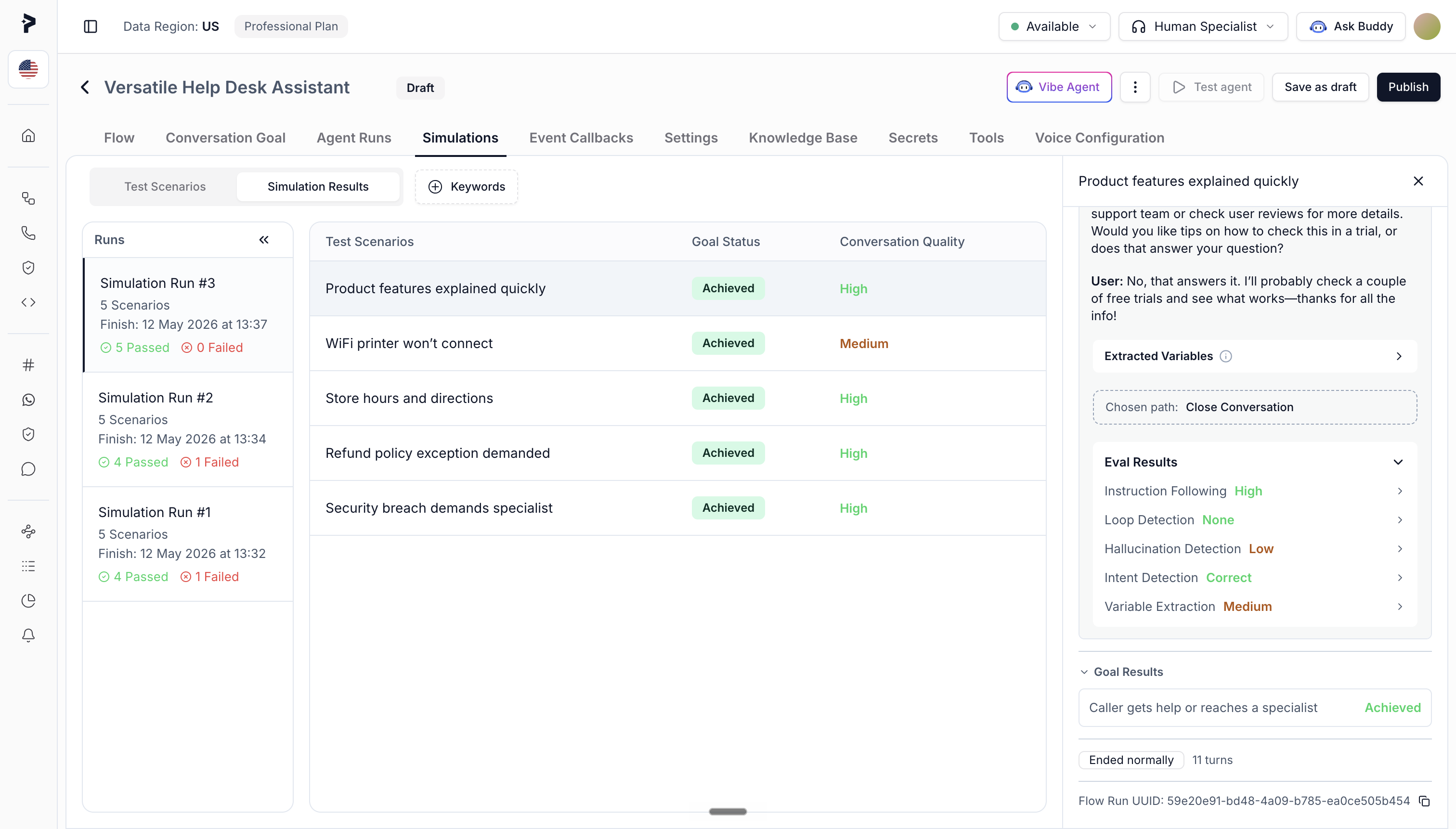The height and width of the screenshot is (829, 1456).
Task: Open the lower shield icon in sidebar
Action: click(x=28, y=434)
